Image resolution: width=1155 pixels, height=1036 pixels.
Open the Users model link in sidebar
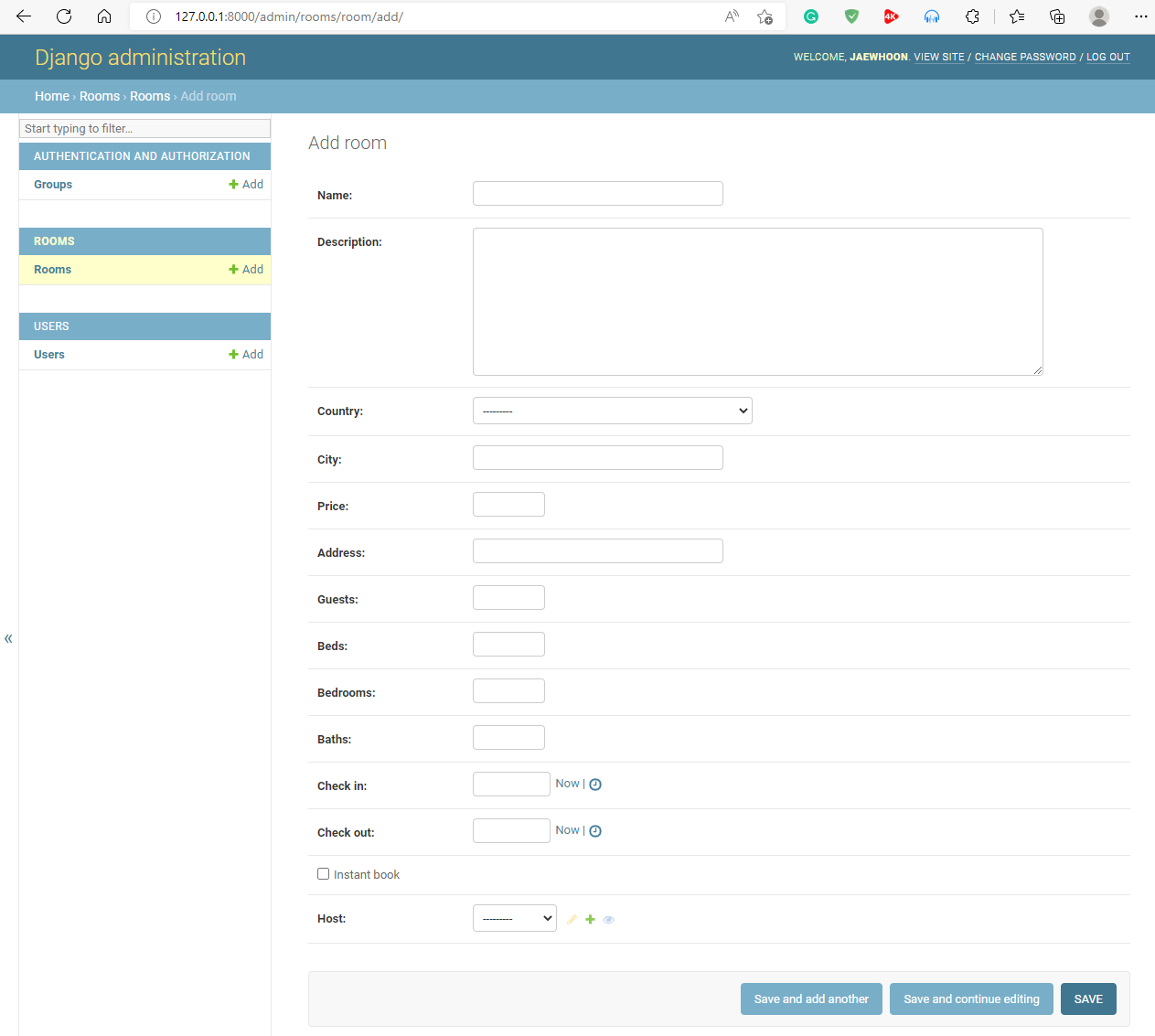pyautogui.click(x=49, y=355)
